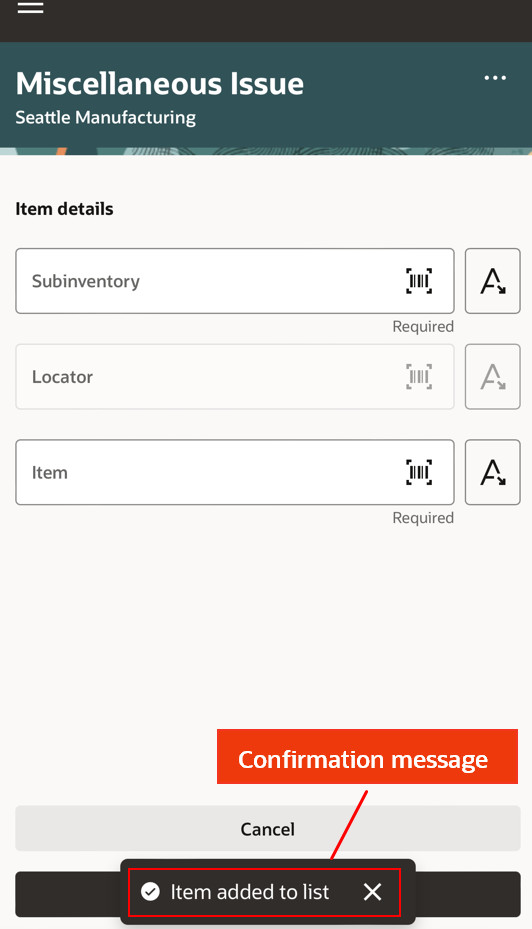Scan barcode for the Locator field
This screenshot has height=929, width=532.
[x=419, y=377]
